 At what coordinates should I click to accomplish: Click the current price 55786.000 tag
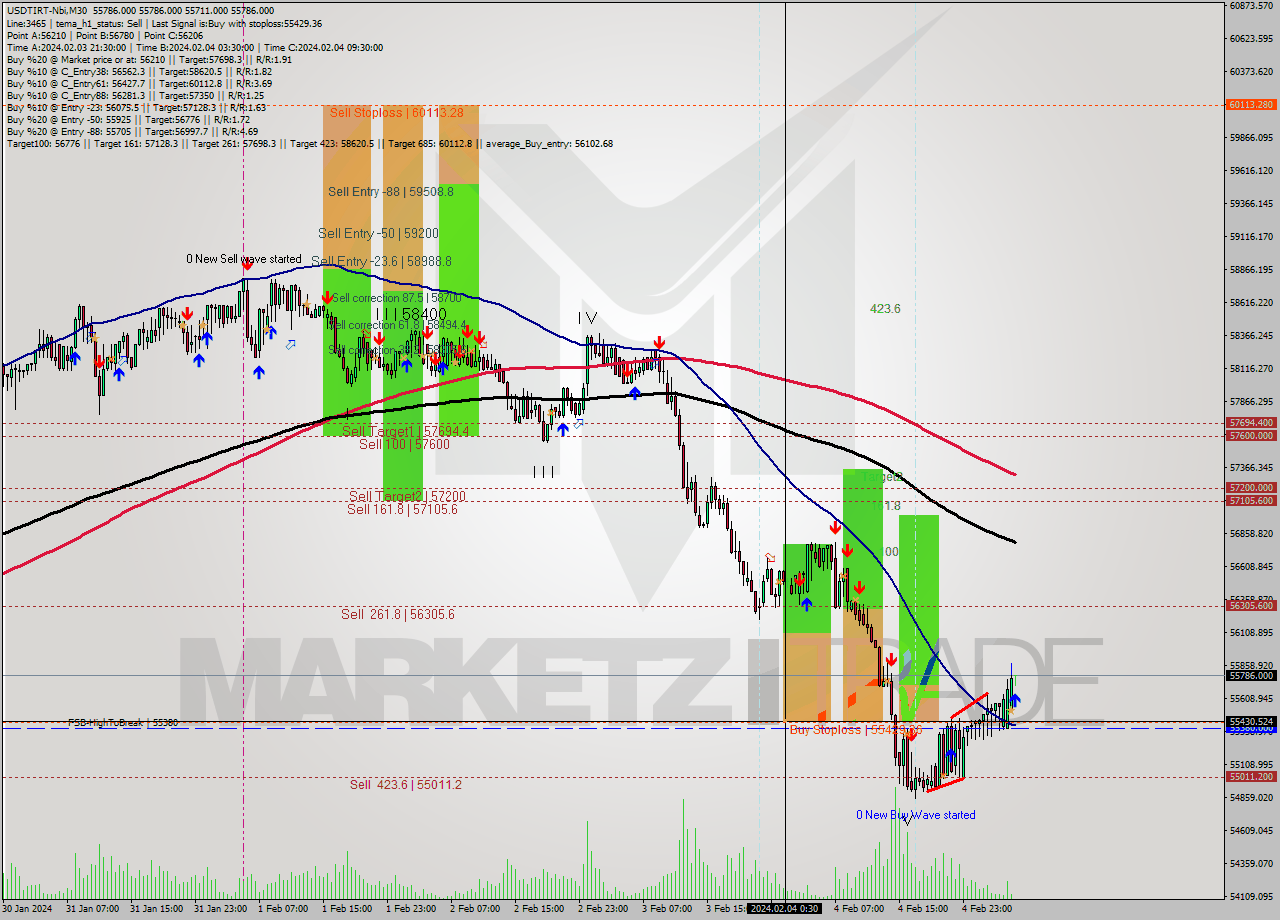(1251, 675)
